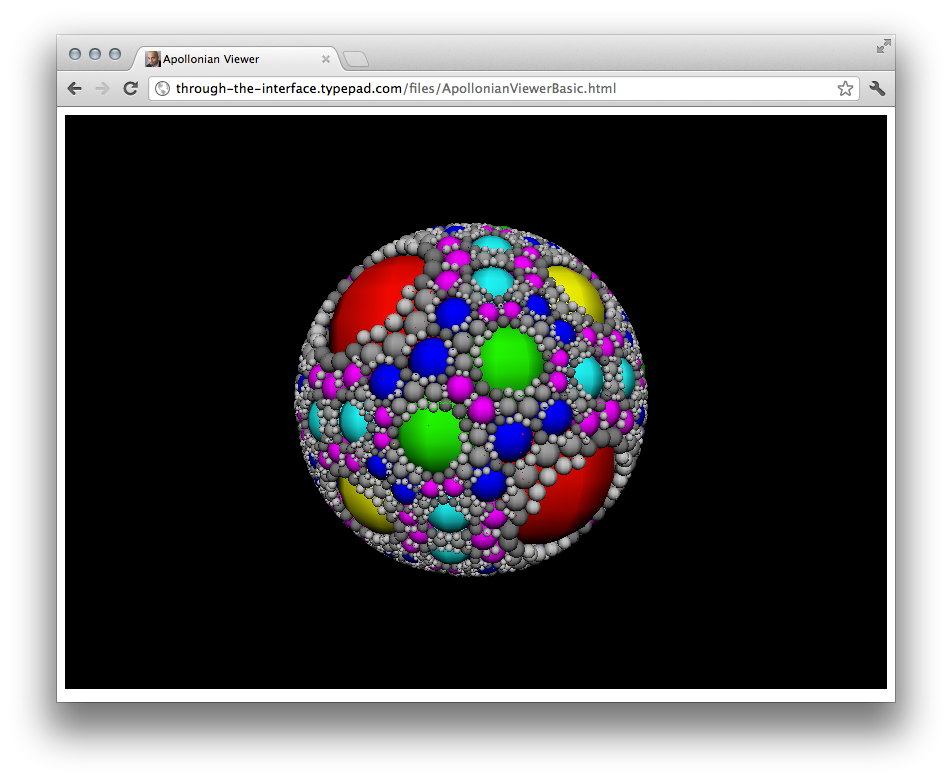Open the Chrome wrench menu
The image size is (952, 781).
[877, 89]
